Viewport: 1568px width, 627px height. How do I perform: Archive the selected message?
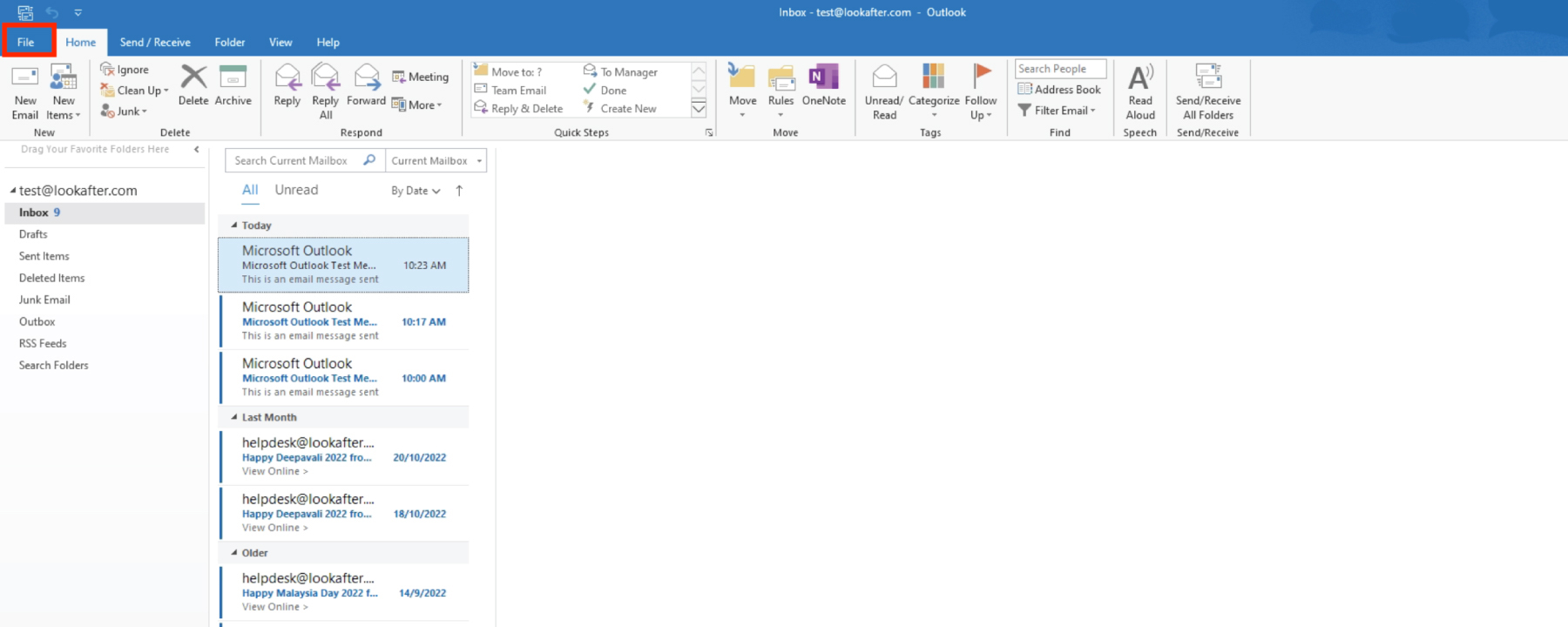pyautogui.click(x=233, y=78)
